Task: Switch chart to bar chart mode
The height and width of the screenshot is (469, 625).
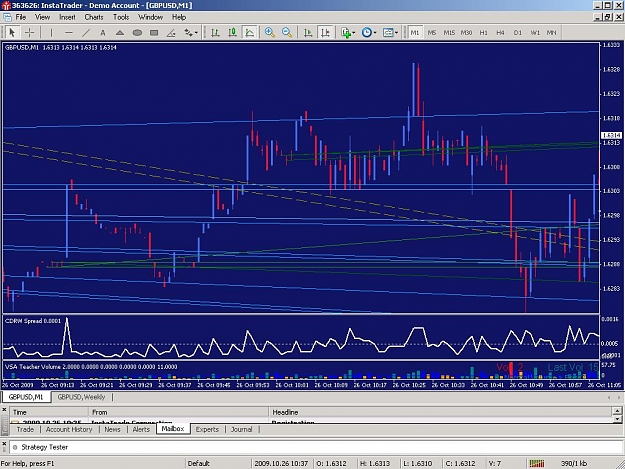Action: [x=215, y=33]
